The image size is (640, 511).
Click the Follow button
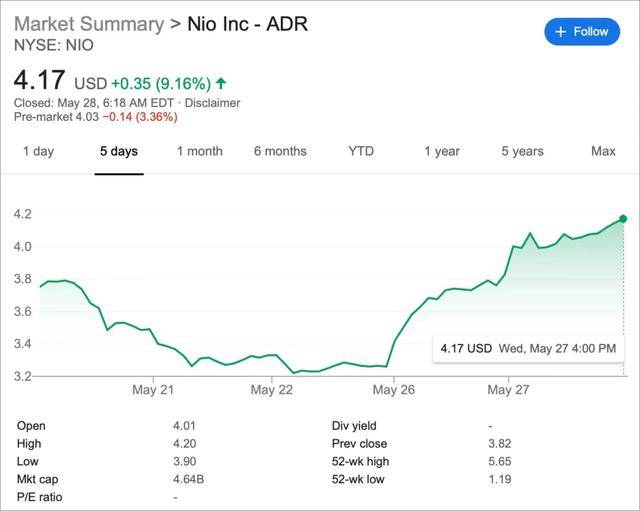click(x=582, y=32)
